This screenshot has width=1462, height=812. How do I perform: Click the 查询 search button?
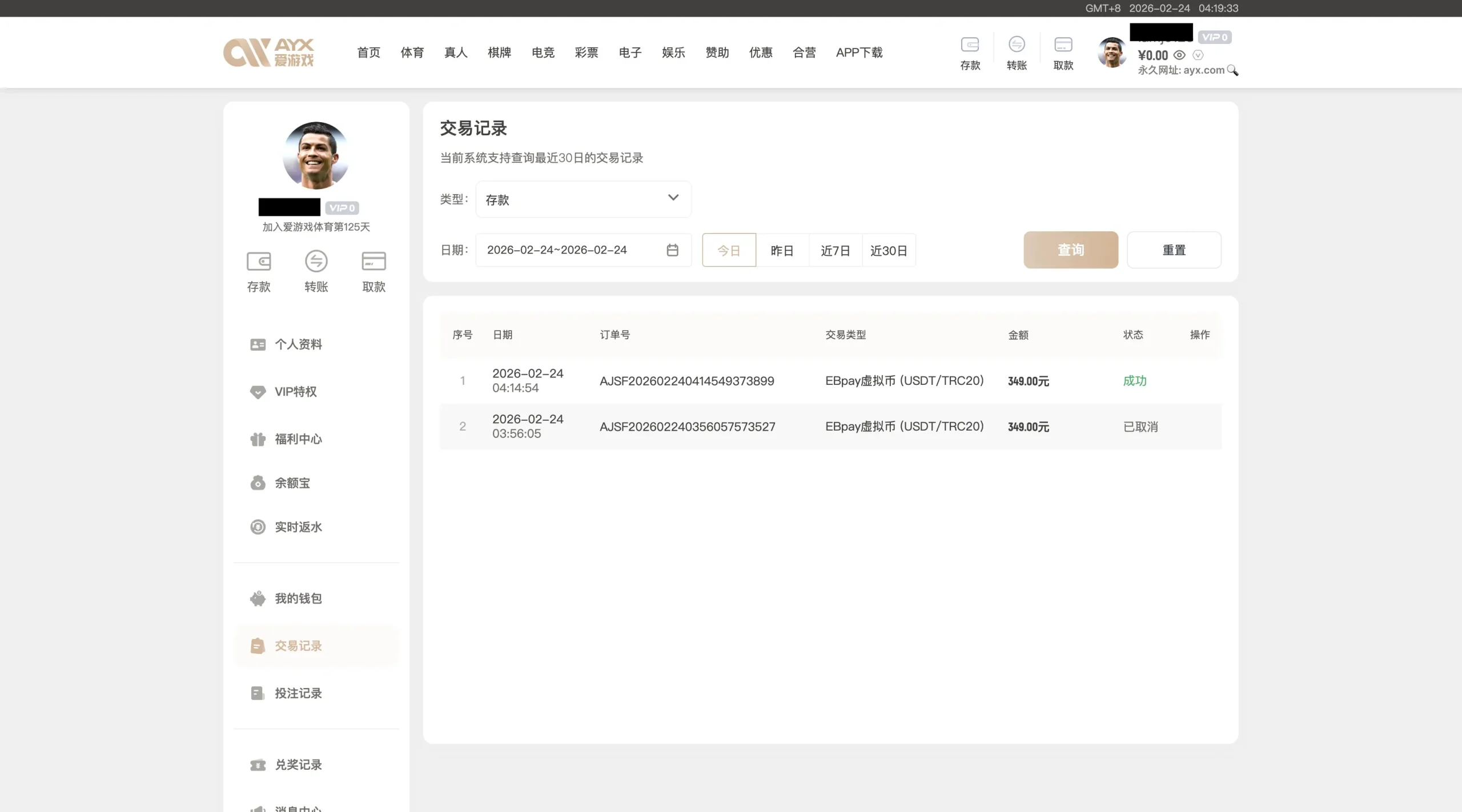[1070, 250]
